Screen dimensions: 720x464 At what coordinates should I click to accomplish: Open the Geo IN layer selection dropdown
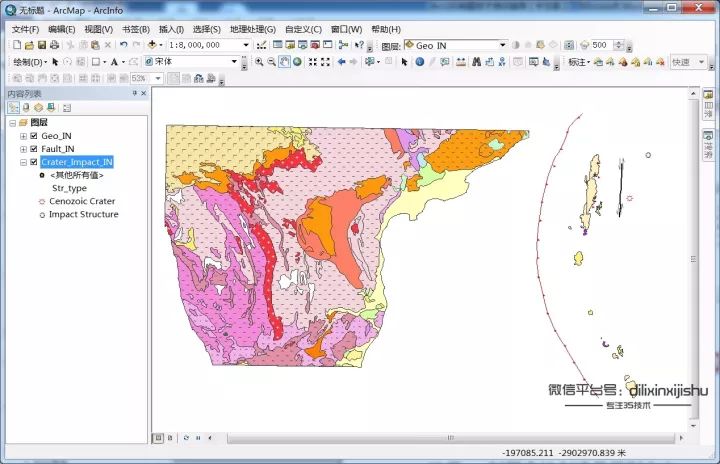(x=503, y=45)
